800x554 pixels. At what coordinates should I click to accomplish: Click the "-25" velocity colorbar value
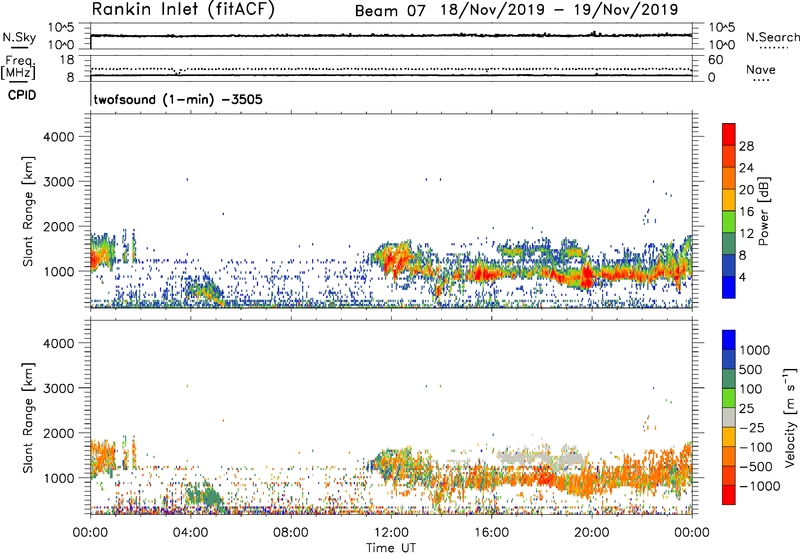coord(751,427)
